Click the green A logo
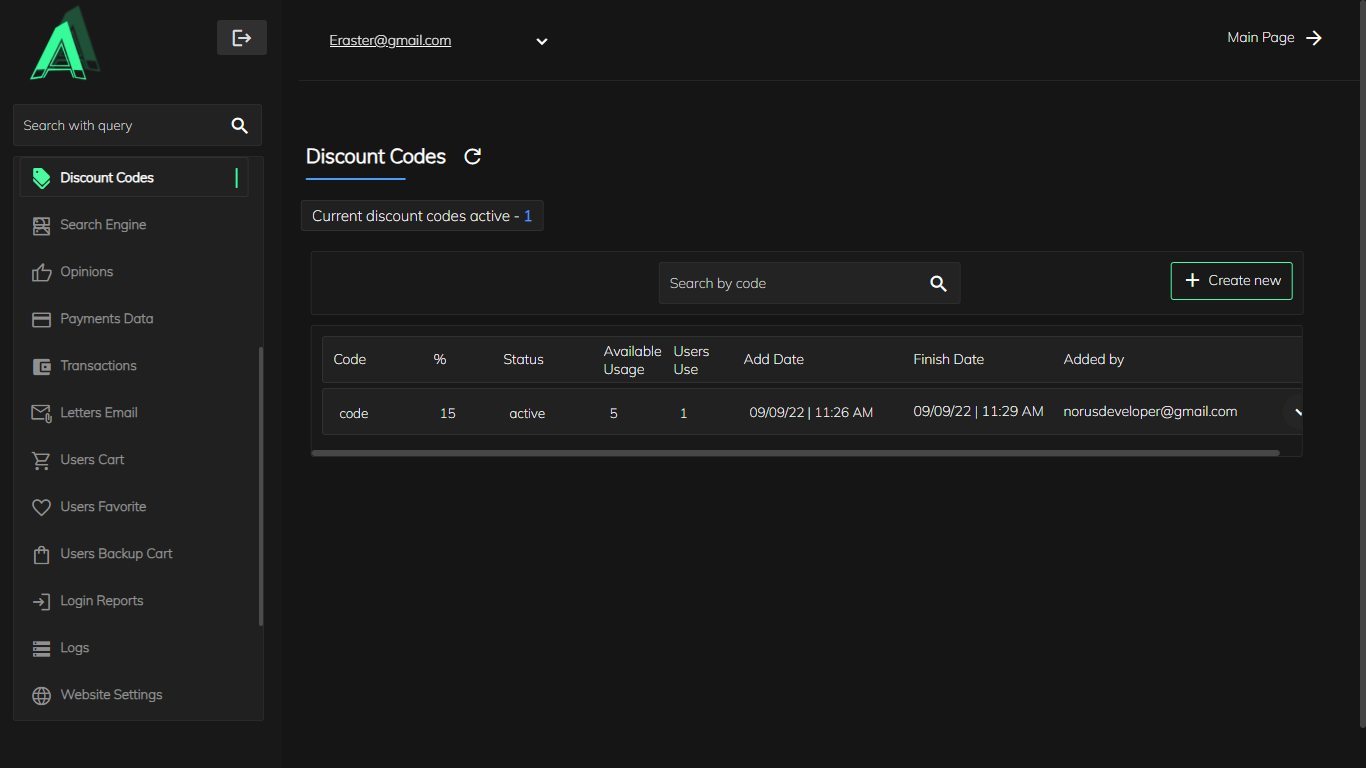 coord(65,45)
